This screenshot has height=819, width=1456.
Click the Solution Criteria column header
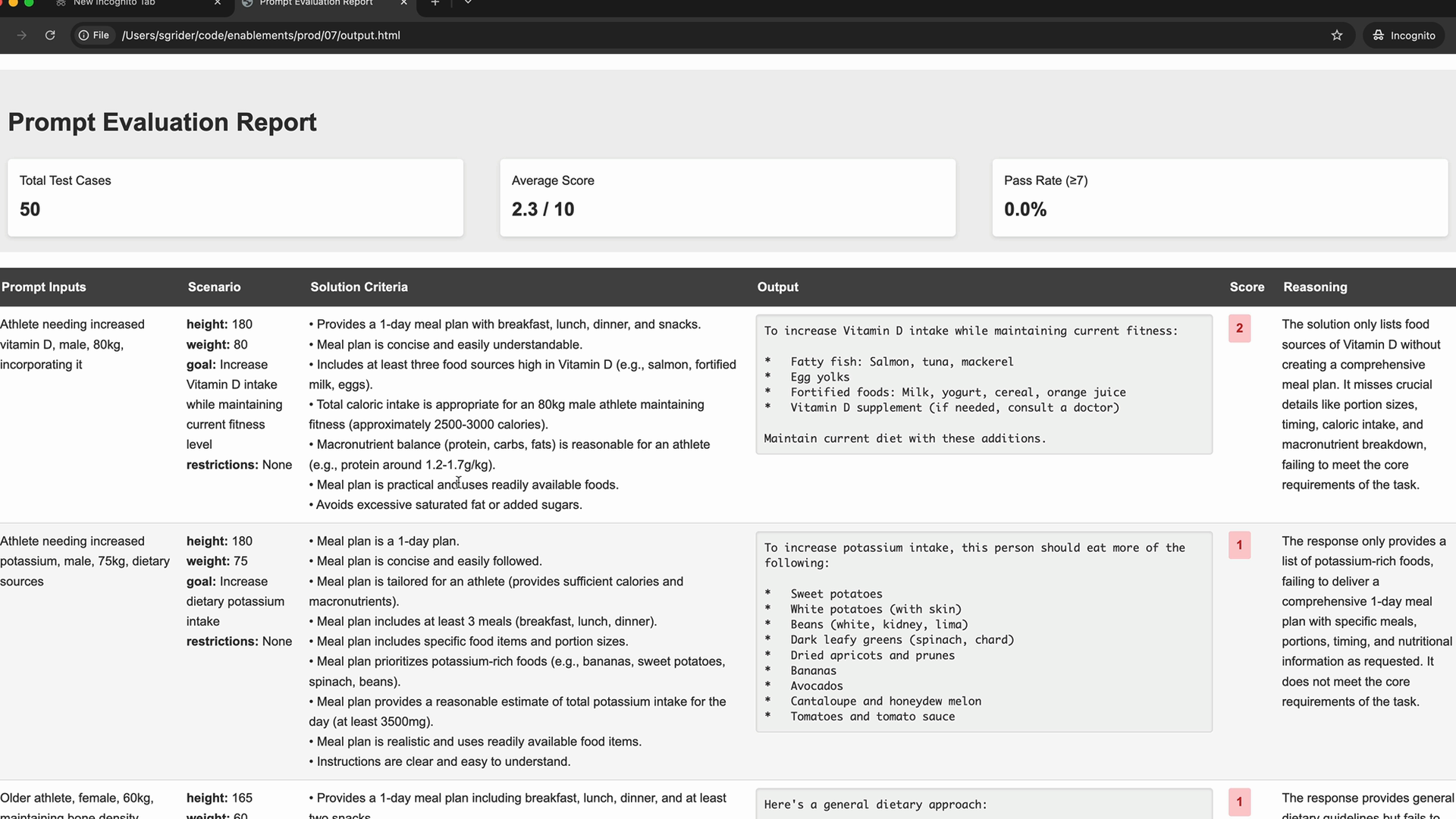pos(359,287)
